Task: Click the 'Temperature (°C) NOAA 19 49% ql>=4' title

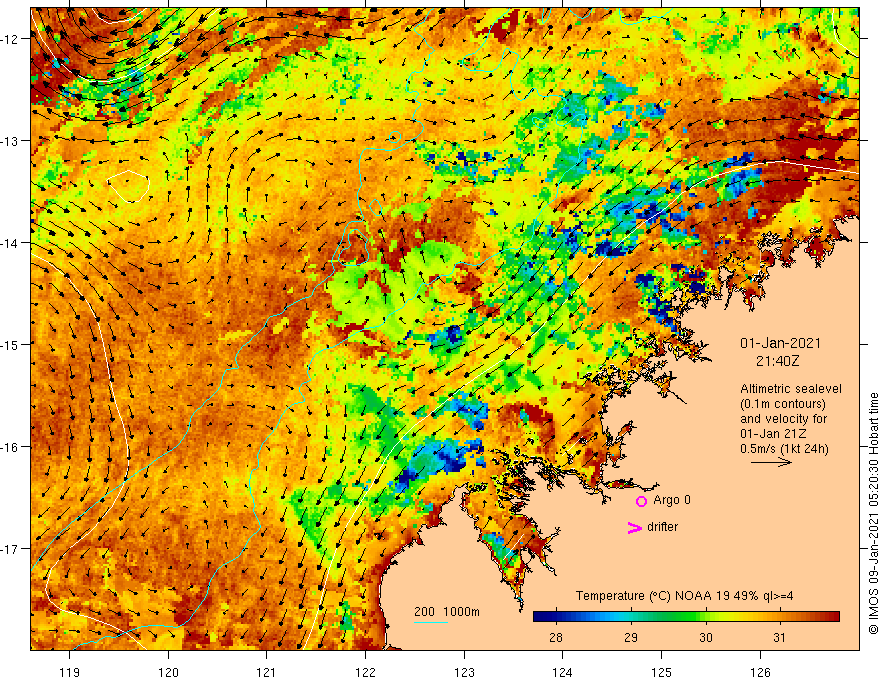Action: pos(684,596)
